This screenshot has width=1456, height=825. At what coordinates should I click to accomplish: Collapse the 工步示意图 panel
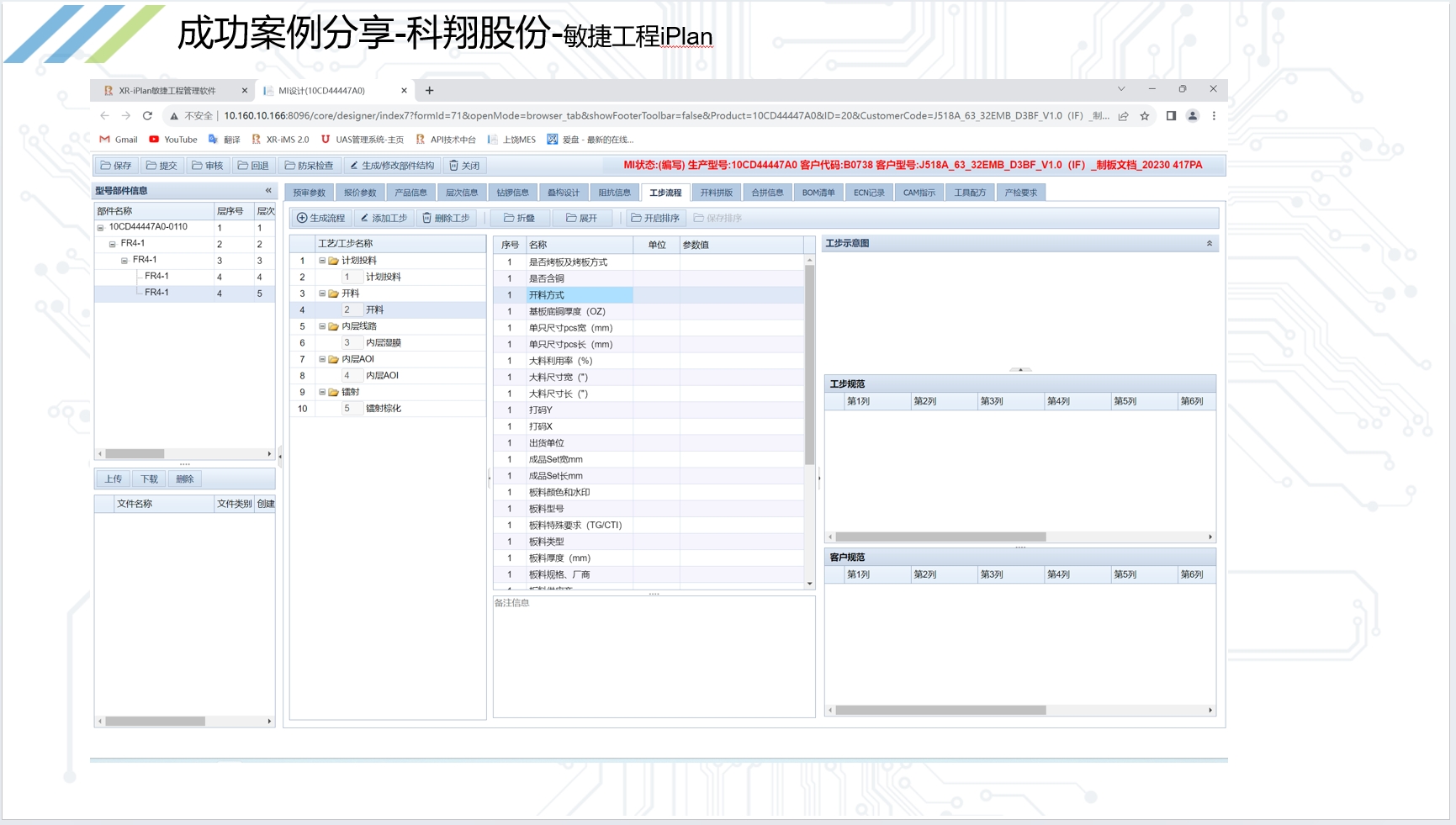pyautogui.click(x=1210, y=243)
